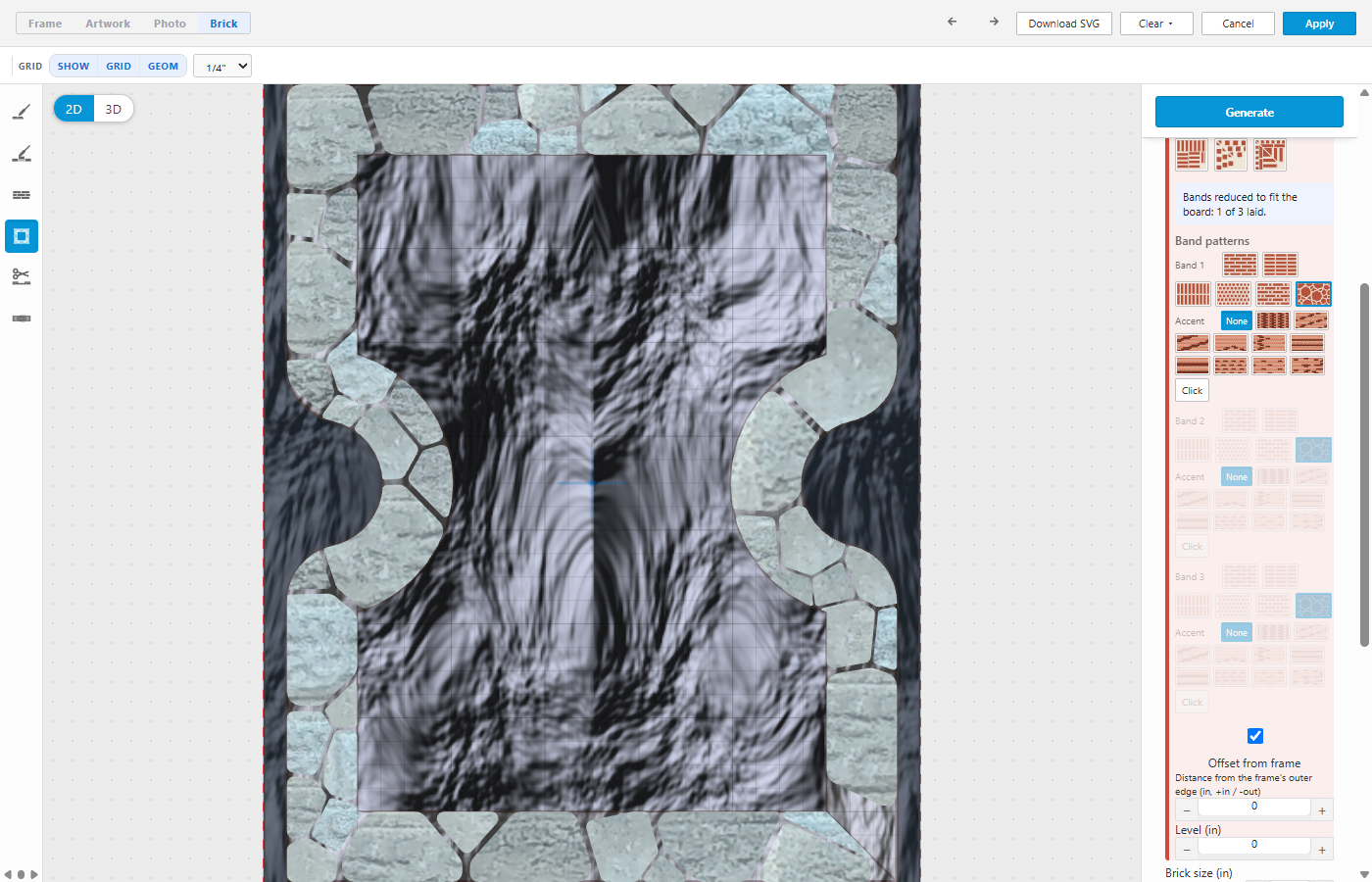Select the trowel over split bricks tool

22,153
